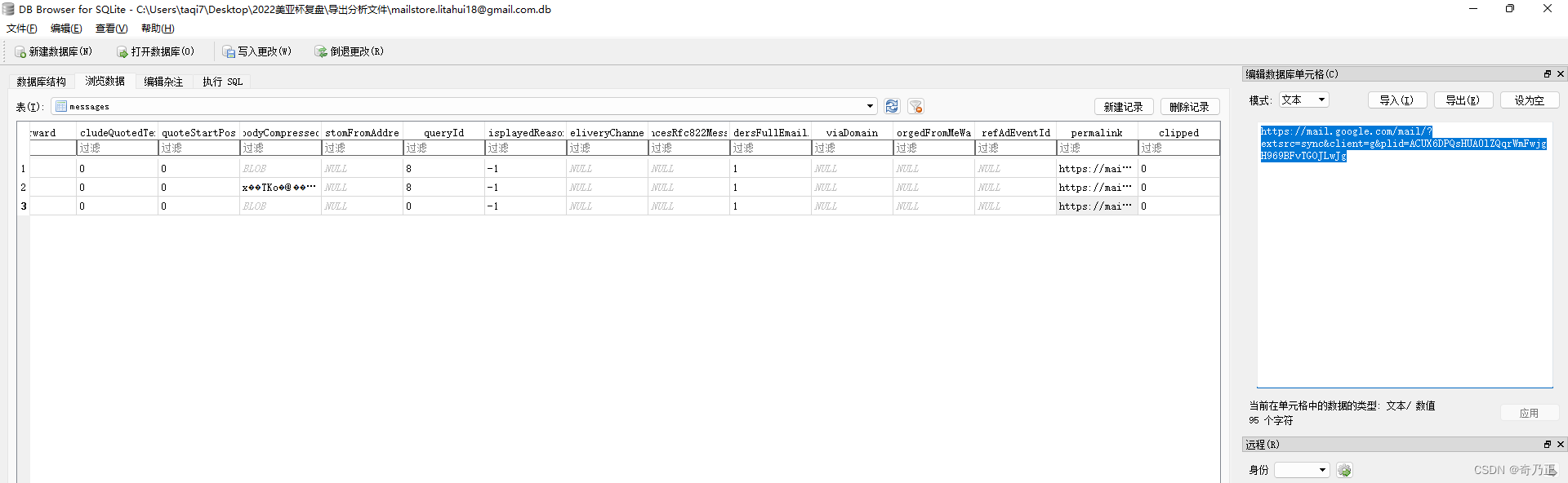Click the filter field under viaDomain column
Viewport: 1568px width, 483px height.
click(852, 148)
